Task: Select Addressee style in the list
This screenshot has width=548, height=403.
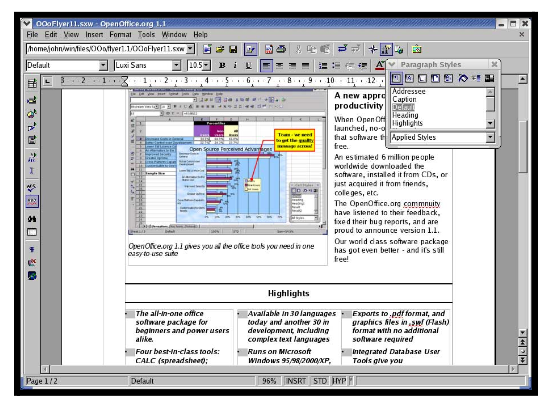Action: (x=409, y=91)
